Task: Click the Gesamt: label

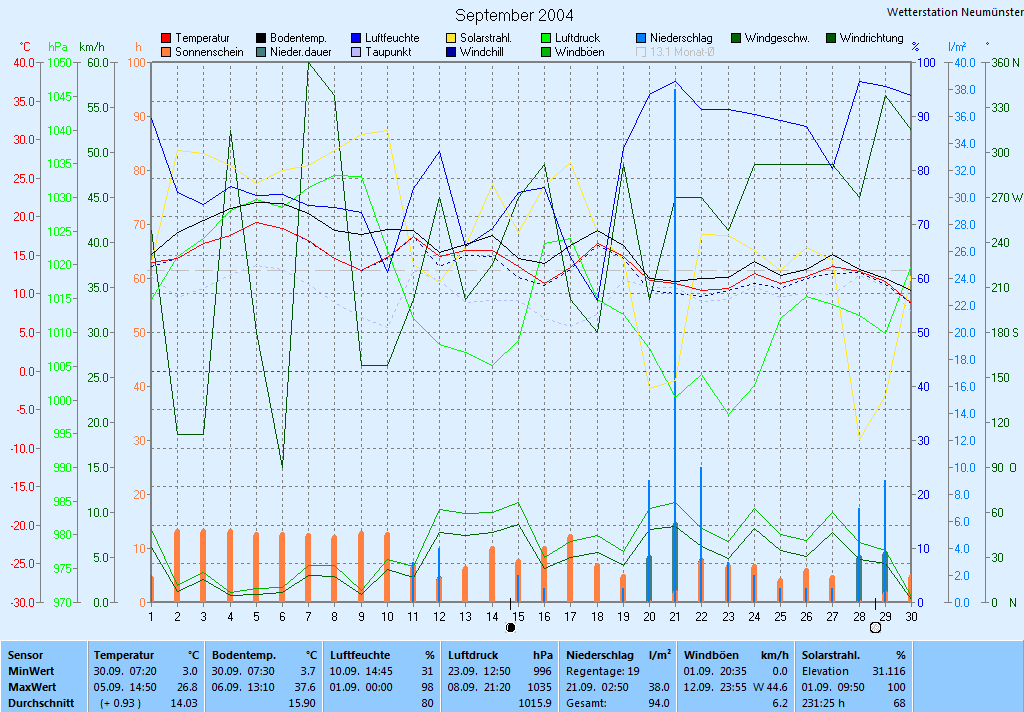Action: click(x=586, y=704)
